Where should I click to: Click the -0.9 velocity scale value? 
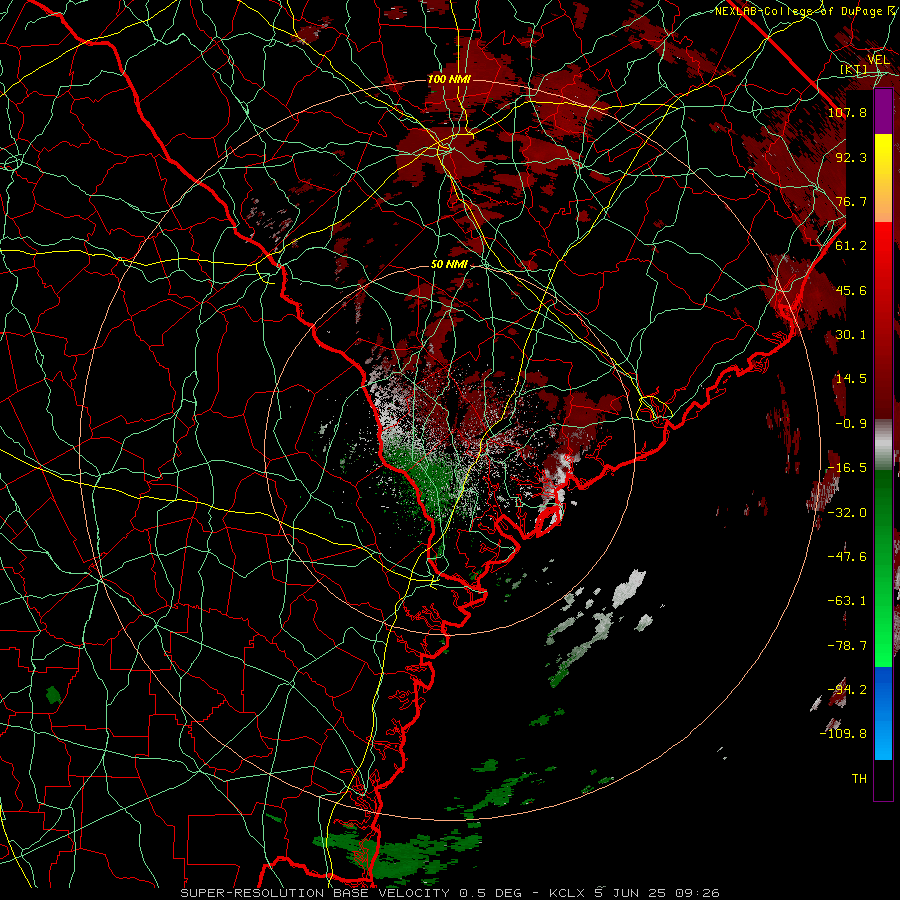(x=851, y=424)
